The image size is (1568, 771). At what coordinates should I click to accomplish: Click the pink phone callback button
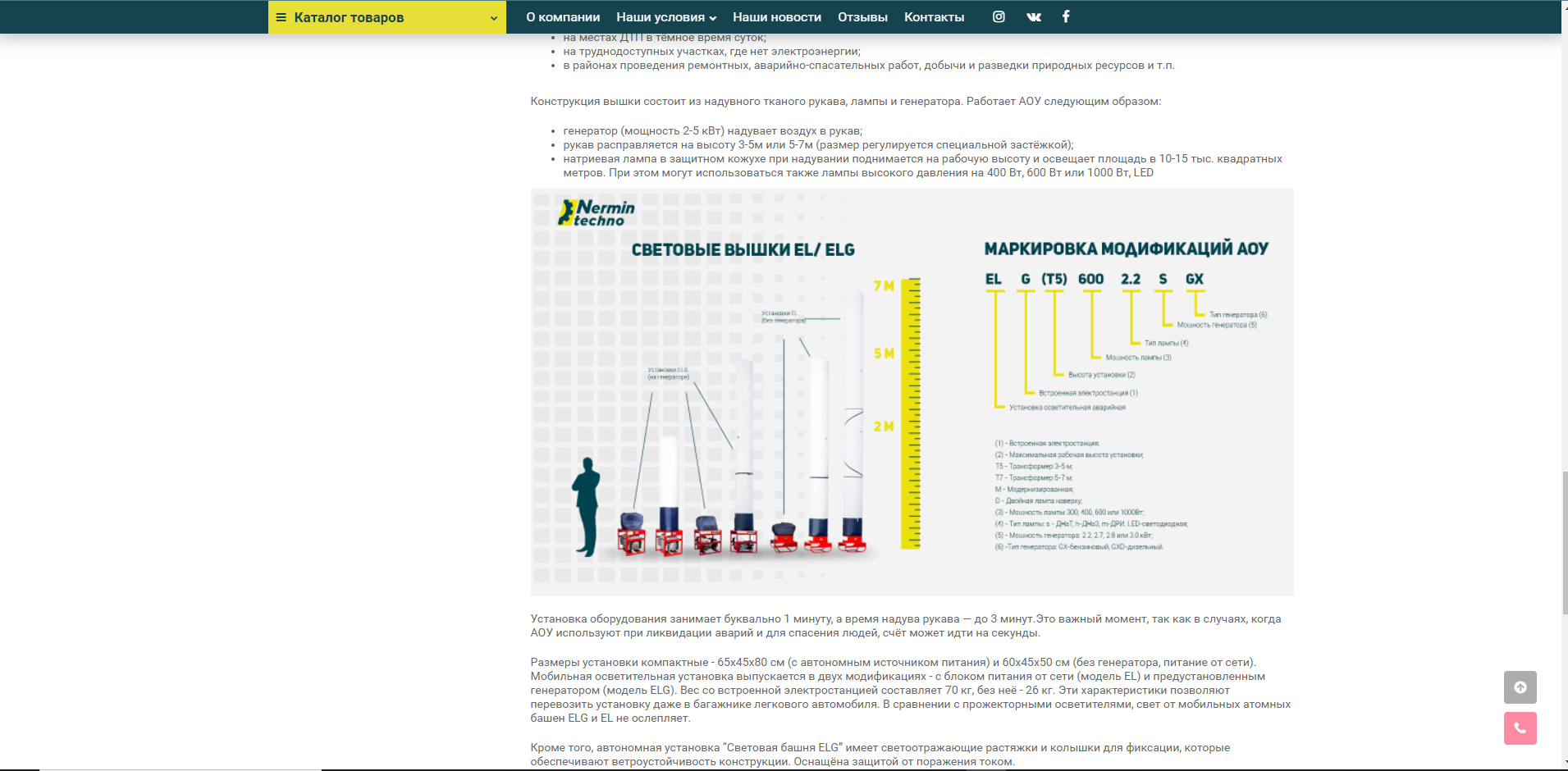1520,728
